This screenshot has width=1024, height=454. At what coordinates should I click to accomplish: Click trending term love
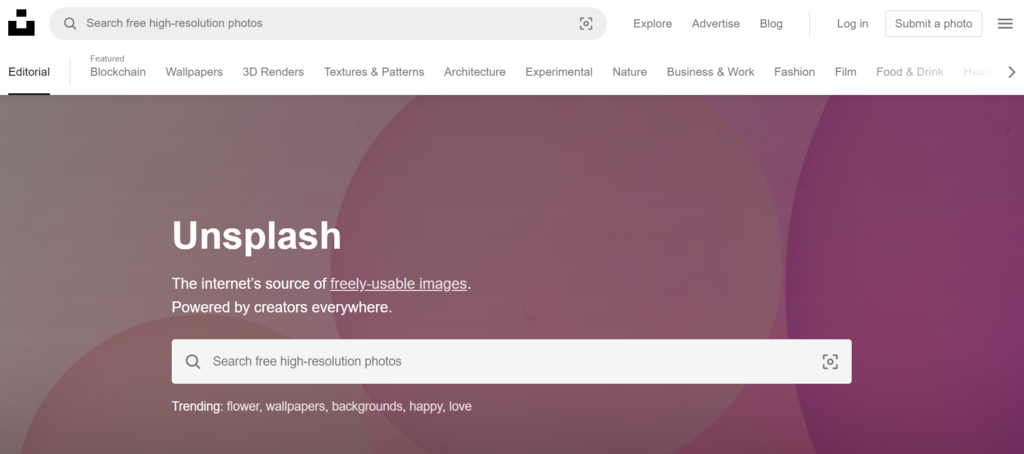[460, 406]
